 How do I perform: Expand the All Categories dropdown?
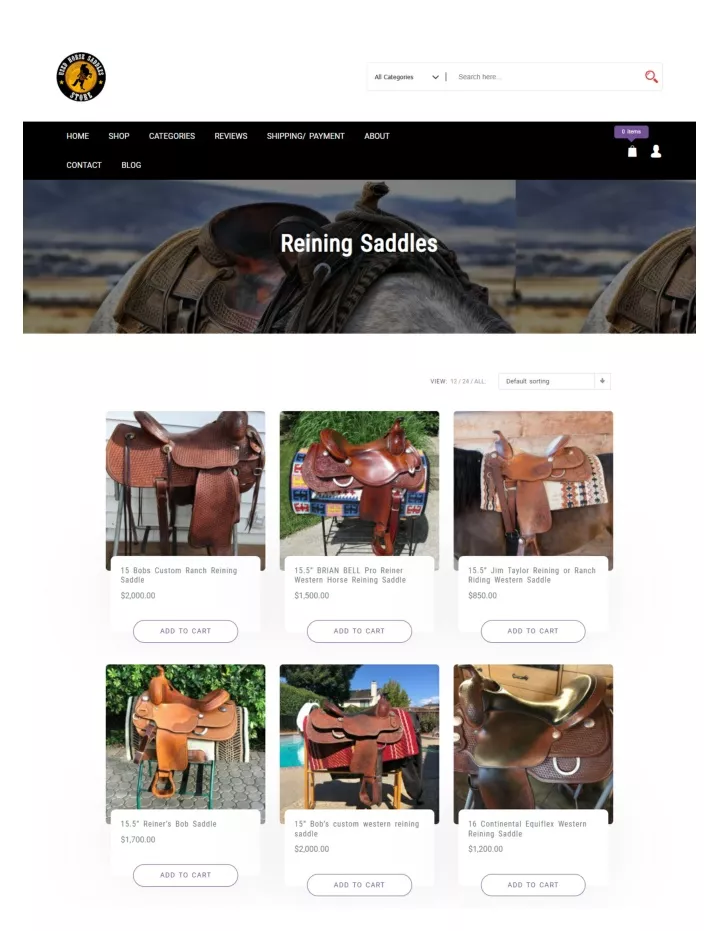tap(407, 77)
